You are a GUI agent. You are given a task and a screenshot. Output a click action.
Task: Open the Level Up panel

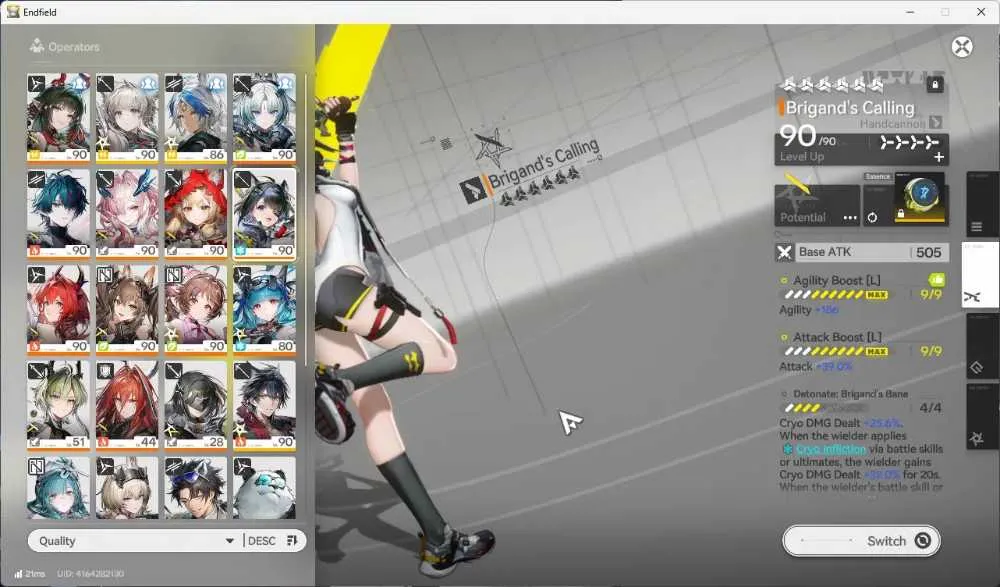(x=861, y=149)
